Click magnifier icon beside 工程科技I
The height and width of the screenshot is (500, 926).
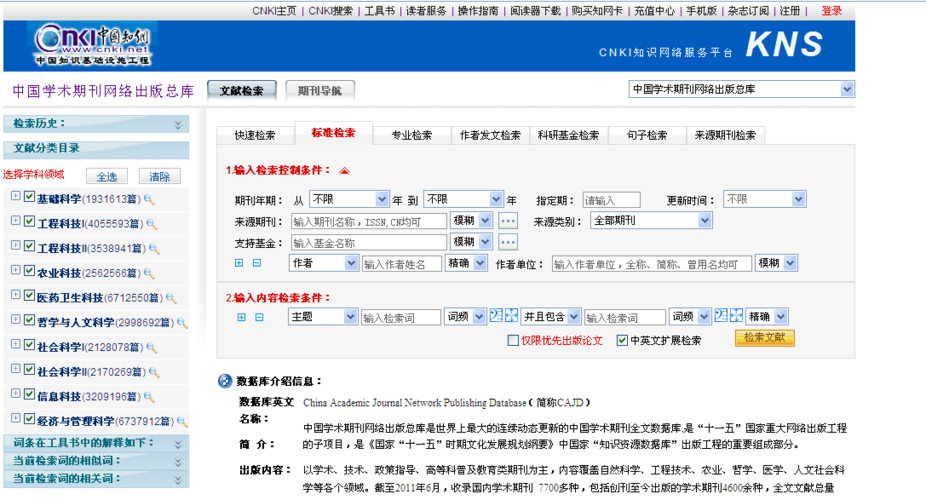tap(152, 224)
